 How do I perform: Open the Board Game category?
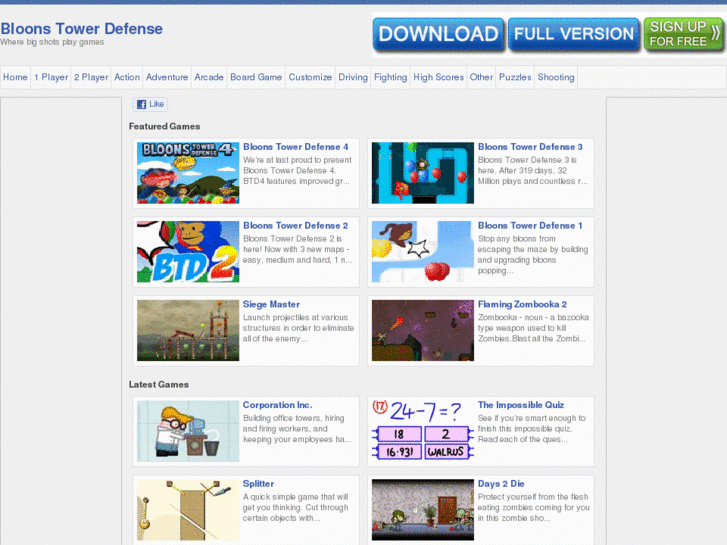click(x=256, y=77)
